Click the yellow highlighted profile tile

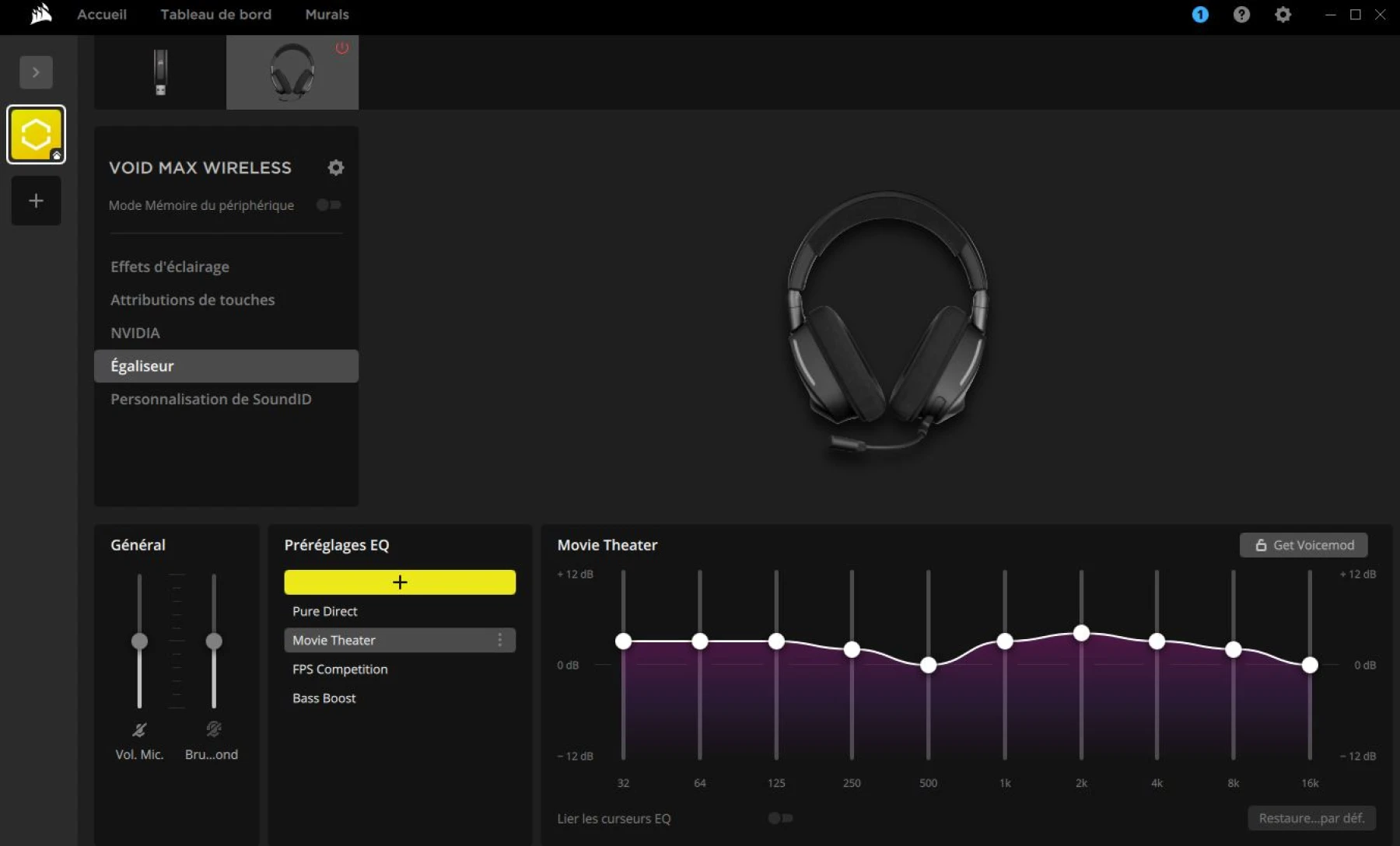[36, 134]
